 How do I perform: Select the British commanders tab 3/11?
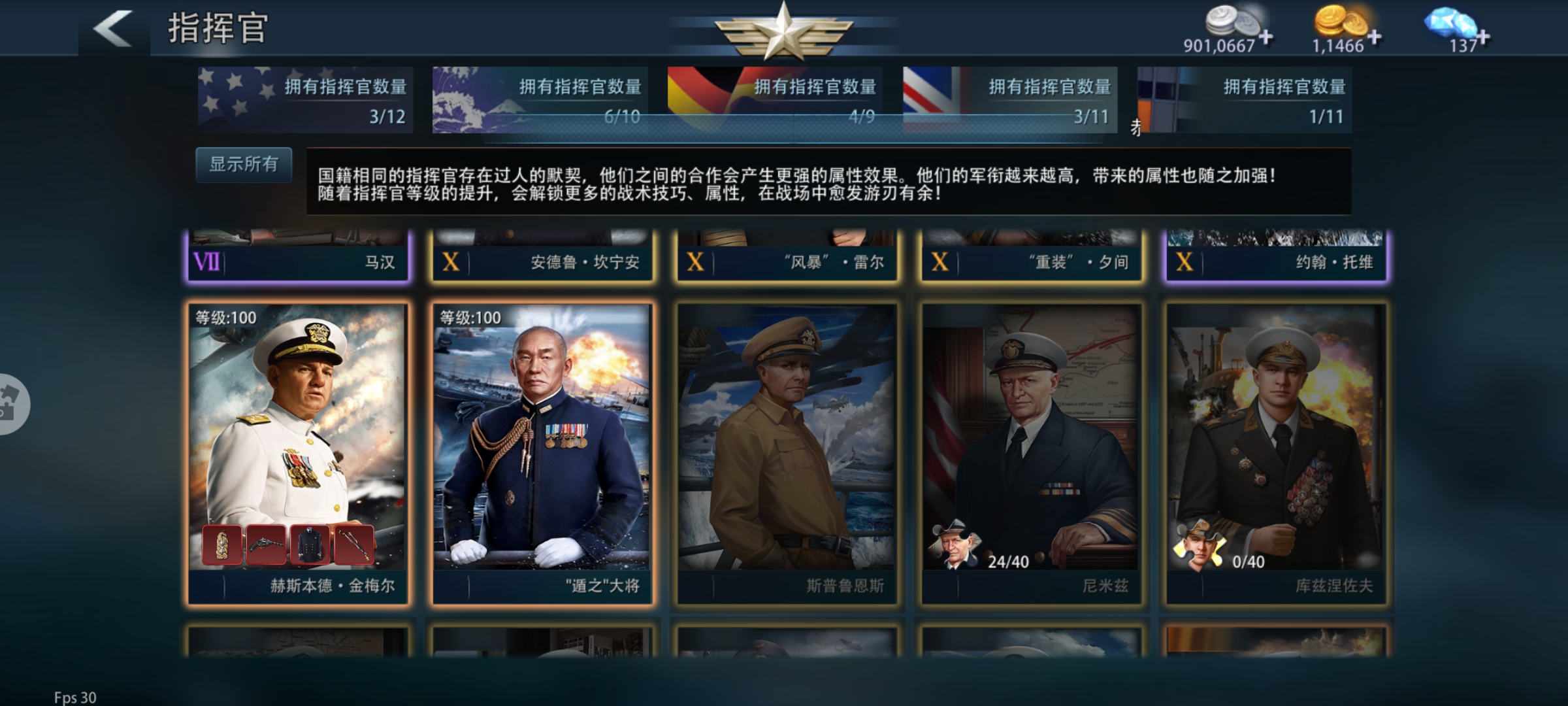[x=1010, y=100]
